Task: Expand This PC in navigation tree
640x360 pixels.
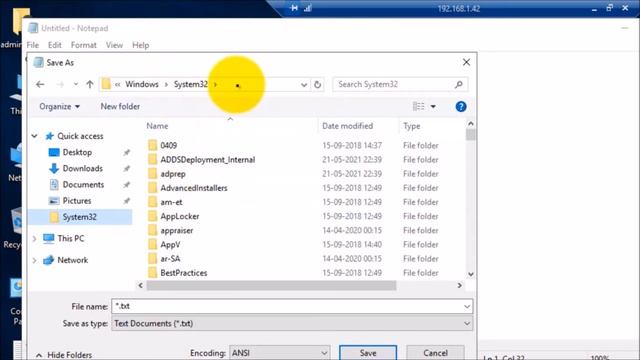Action: coord(35,239)
